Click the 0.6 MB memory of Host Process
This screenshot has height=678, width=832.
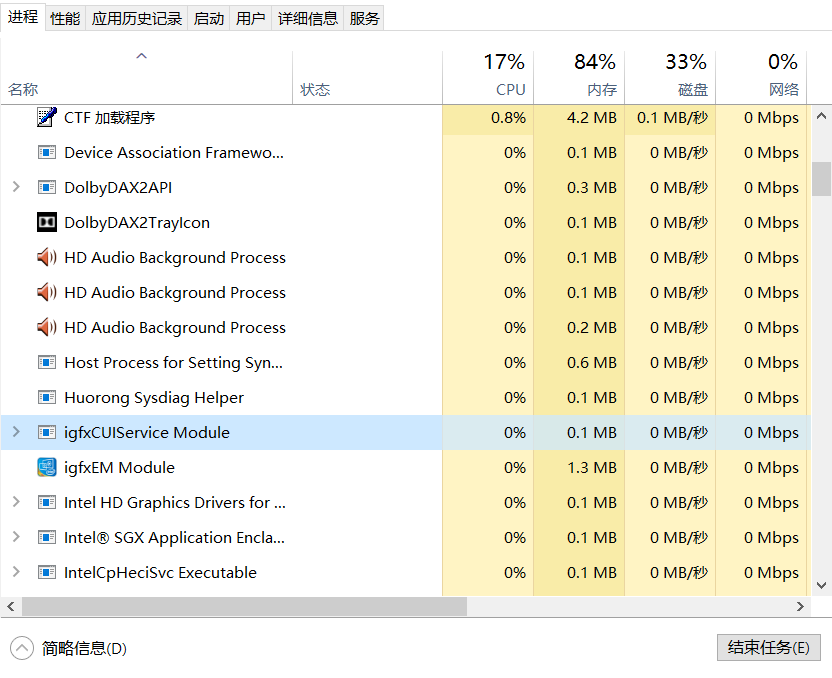point(592,363)
